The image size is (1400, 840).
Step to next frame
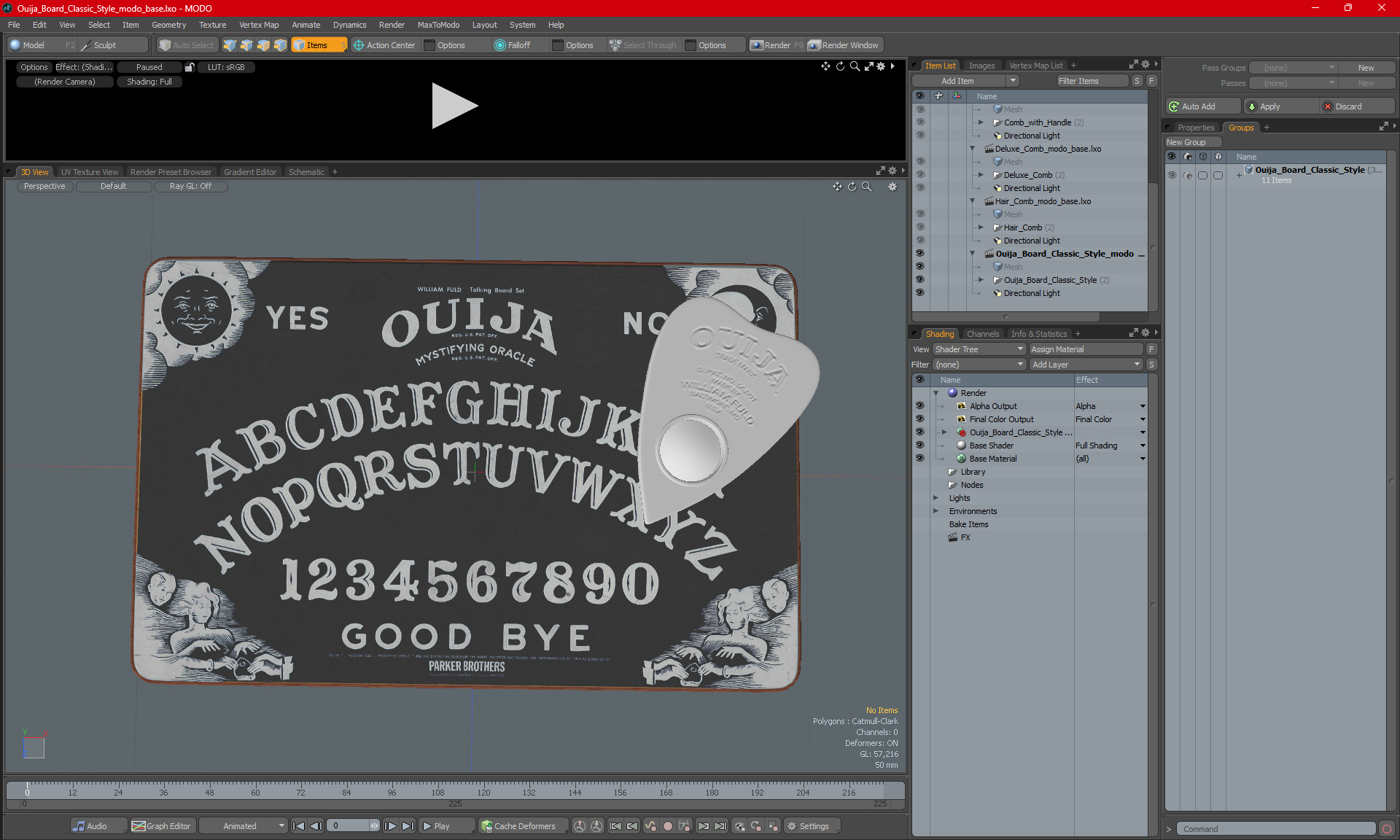coord(390,826)
